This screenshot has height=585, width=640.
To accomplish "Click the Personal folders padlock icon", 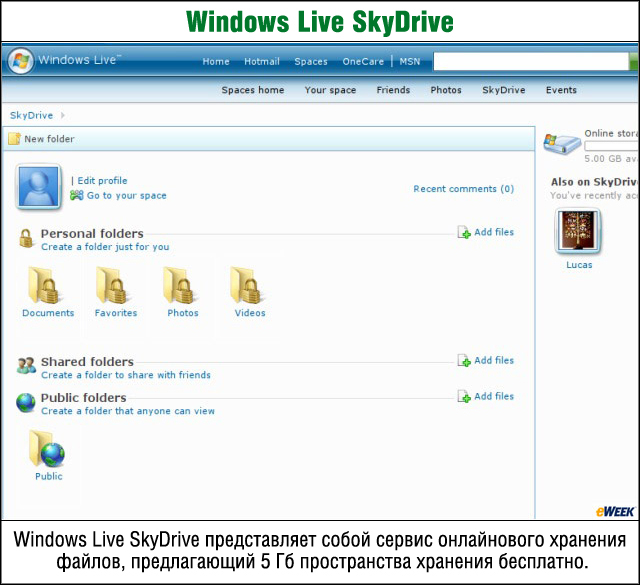I will click(x=26, y=238).
